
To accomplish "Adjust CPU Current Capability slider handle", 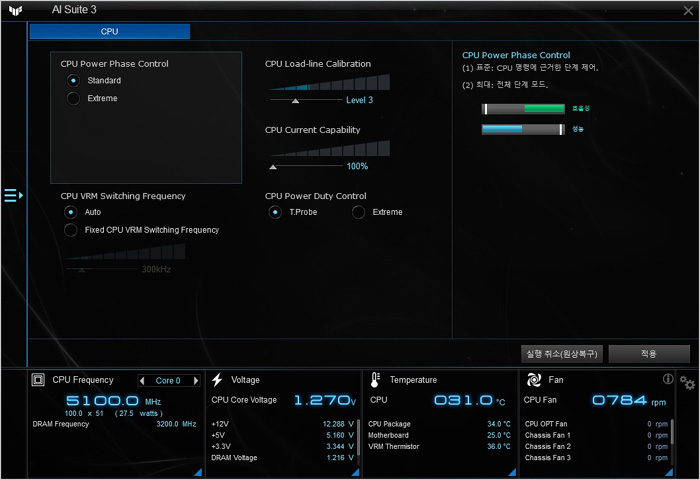I will (x=273, y=167).
